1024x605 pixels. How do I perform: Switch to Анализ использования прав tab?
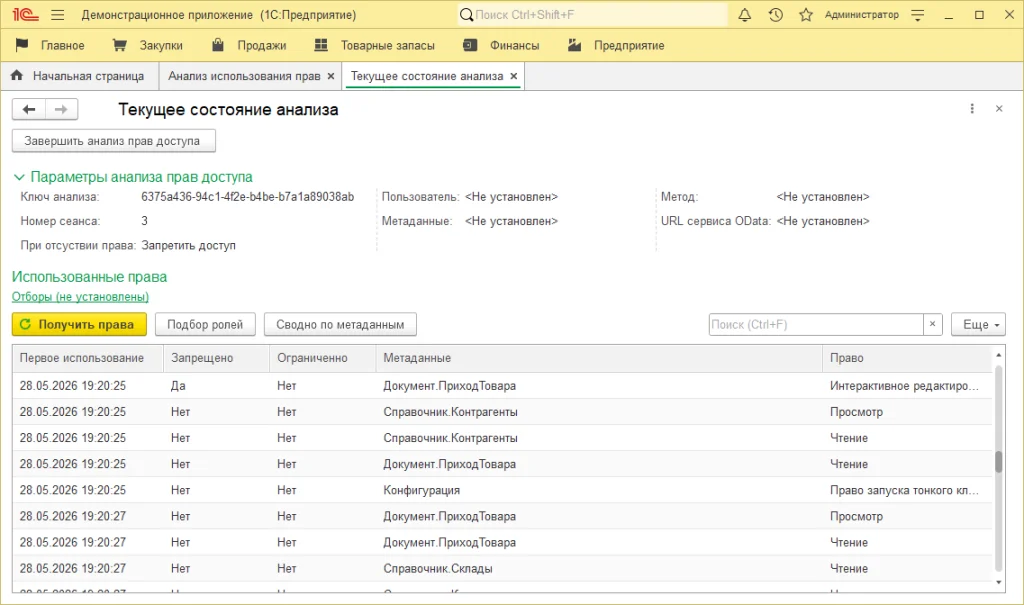click(x=244, y=76)
